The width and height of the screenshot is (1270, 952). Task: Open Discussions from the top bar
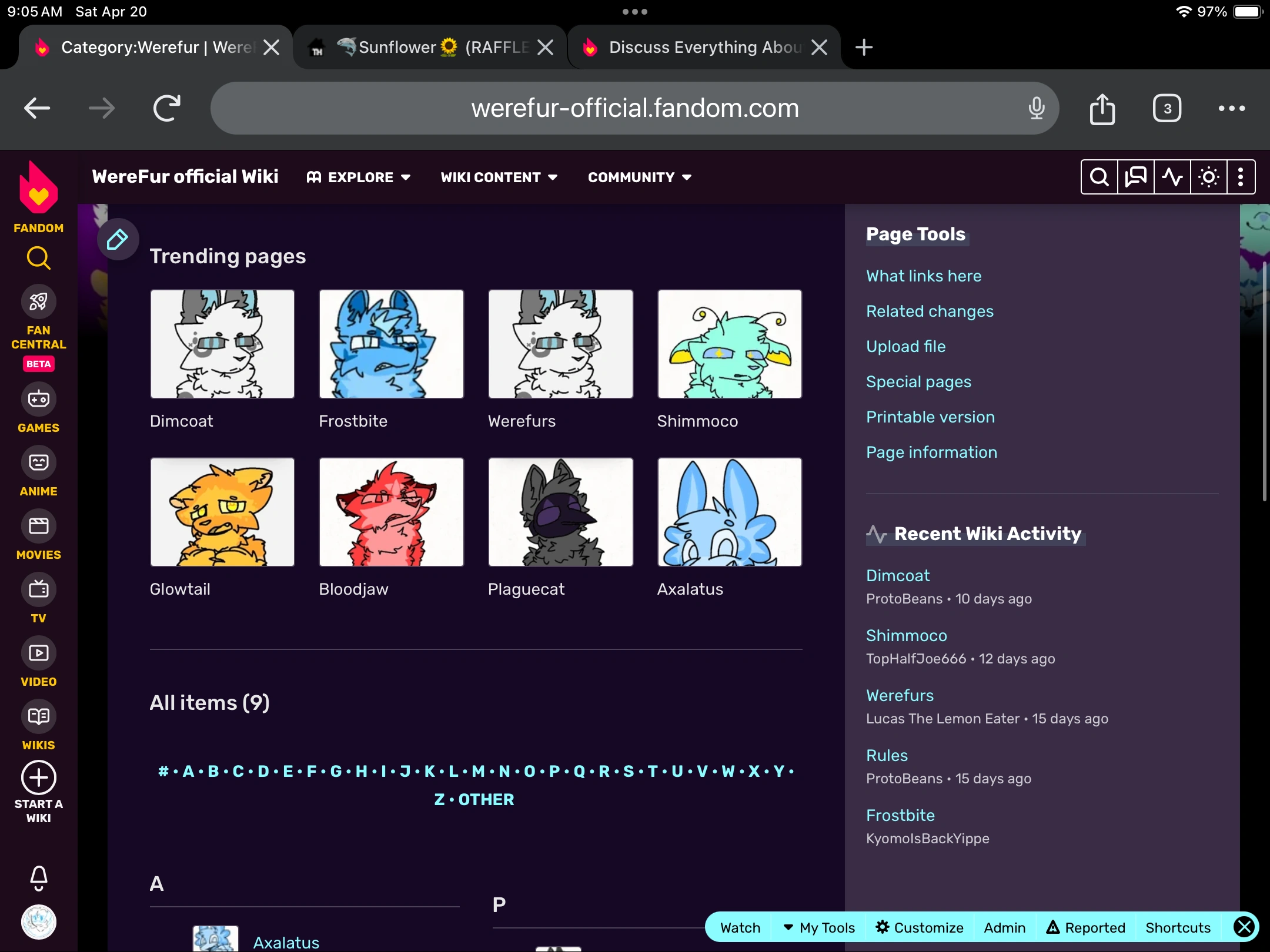(x=1134, y=176)
